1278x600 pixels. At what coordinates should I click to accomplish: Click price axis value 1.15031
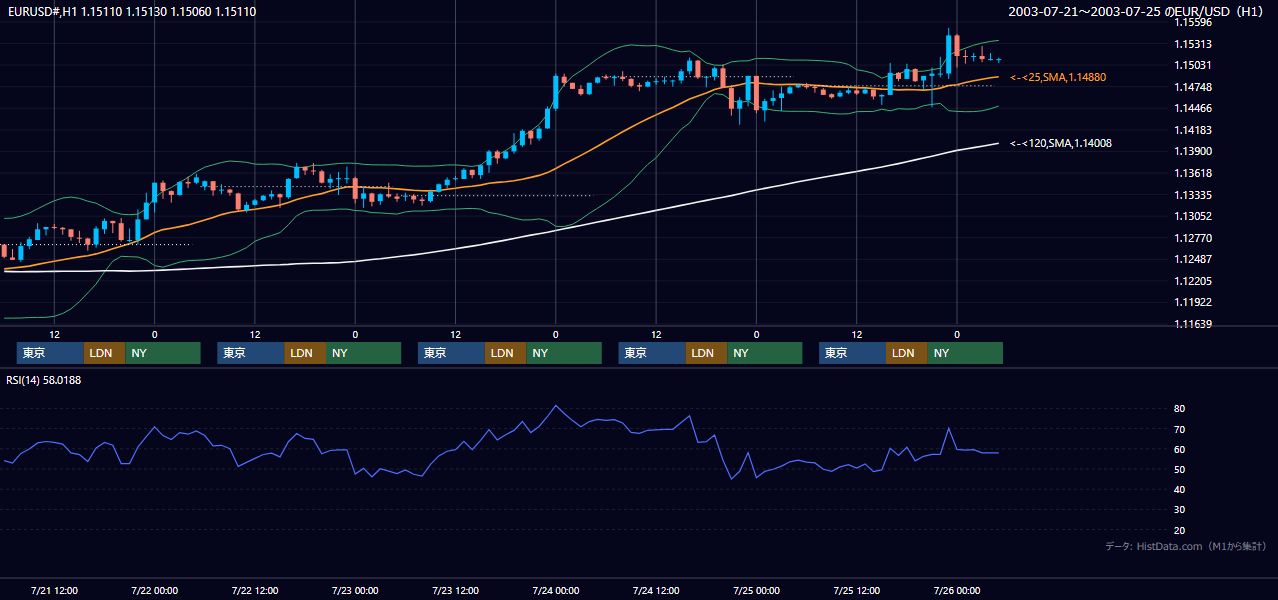click(x=1192, y=65)
